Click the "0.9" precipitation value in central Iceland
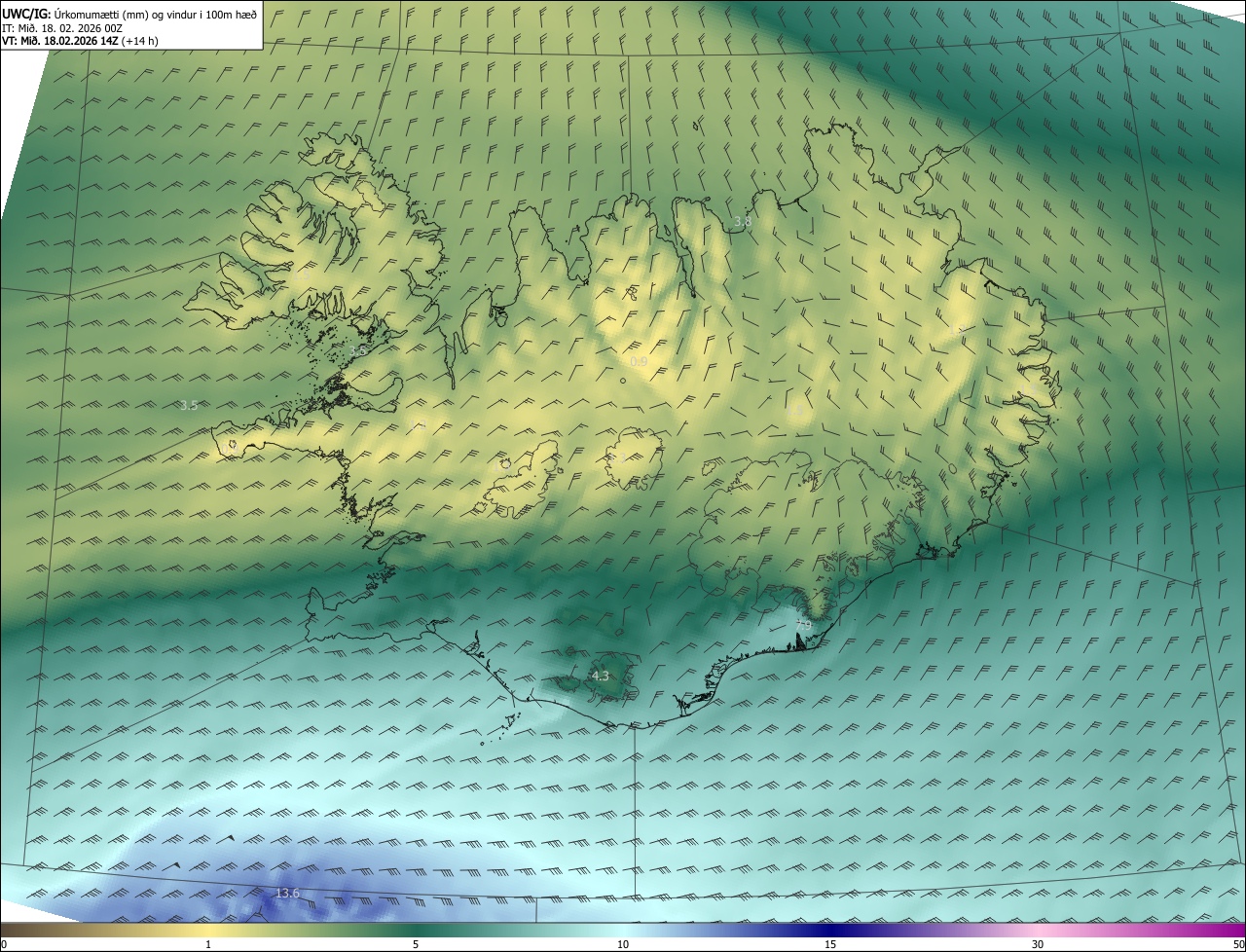 point(639,361)
